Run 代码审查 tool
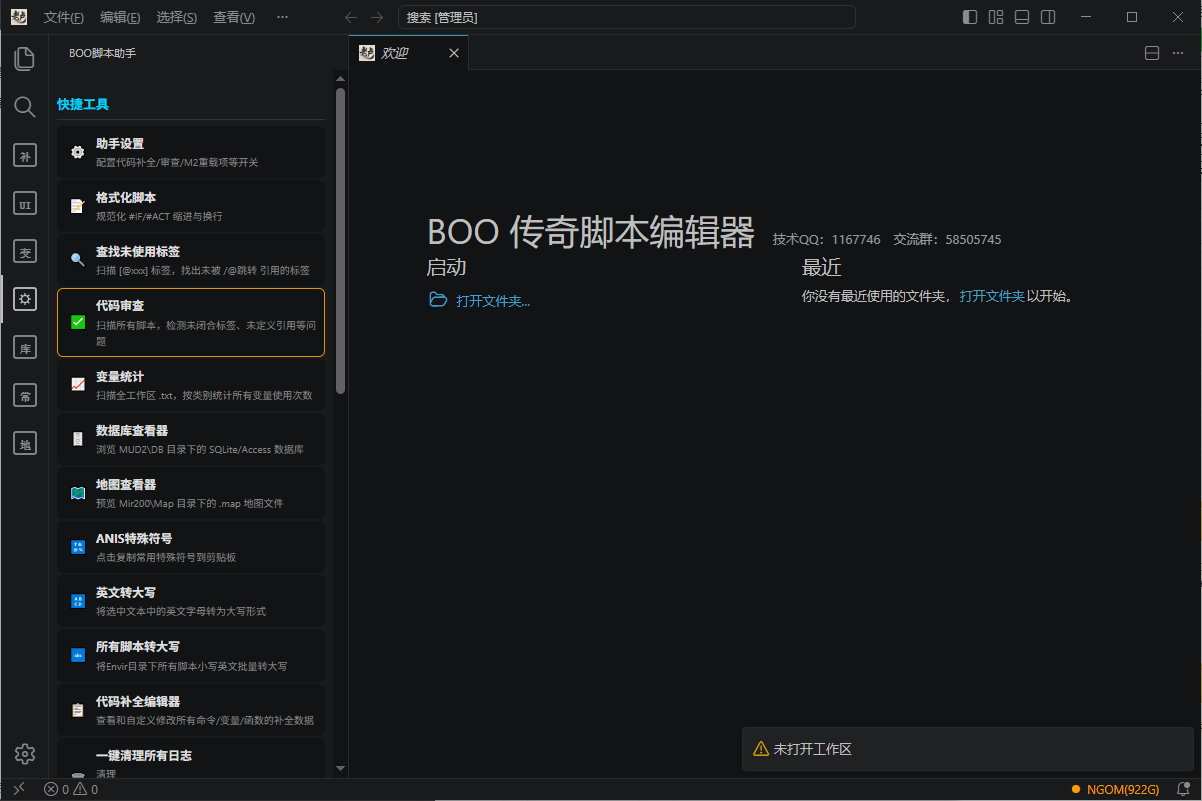The width and height of the screenshot is (1202, 801). point(191,322)
